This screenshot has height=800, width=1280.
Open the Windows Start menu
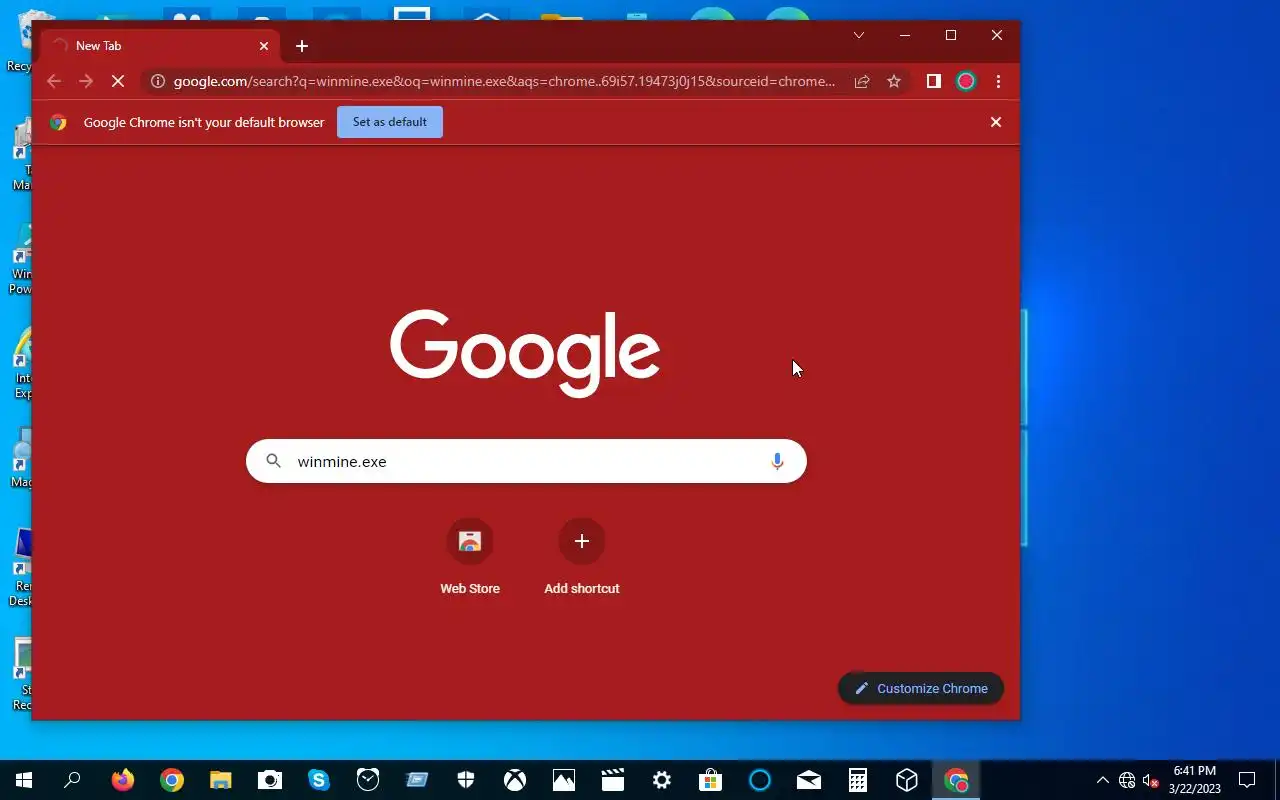[24, 780]
